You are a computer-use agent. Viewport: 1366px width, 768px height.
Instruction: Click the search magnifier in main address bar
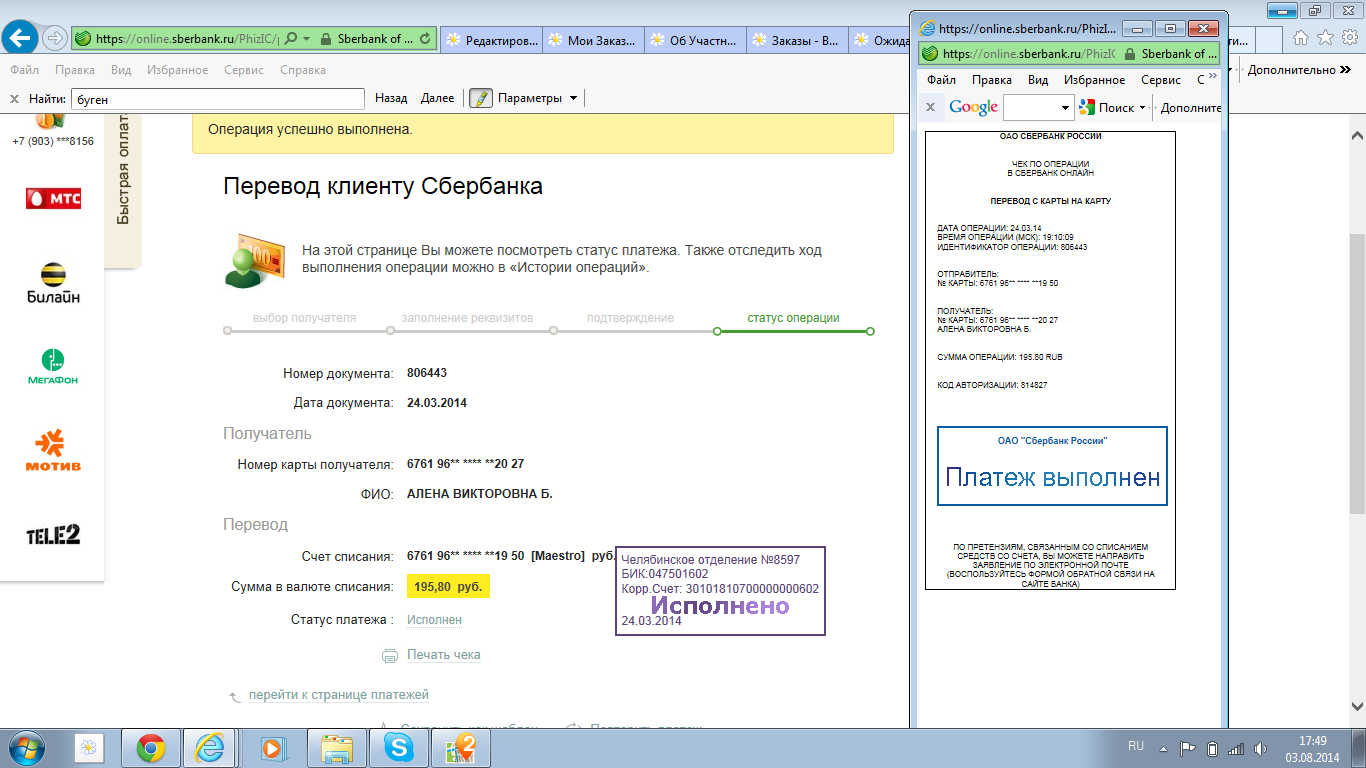(291, 39)
